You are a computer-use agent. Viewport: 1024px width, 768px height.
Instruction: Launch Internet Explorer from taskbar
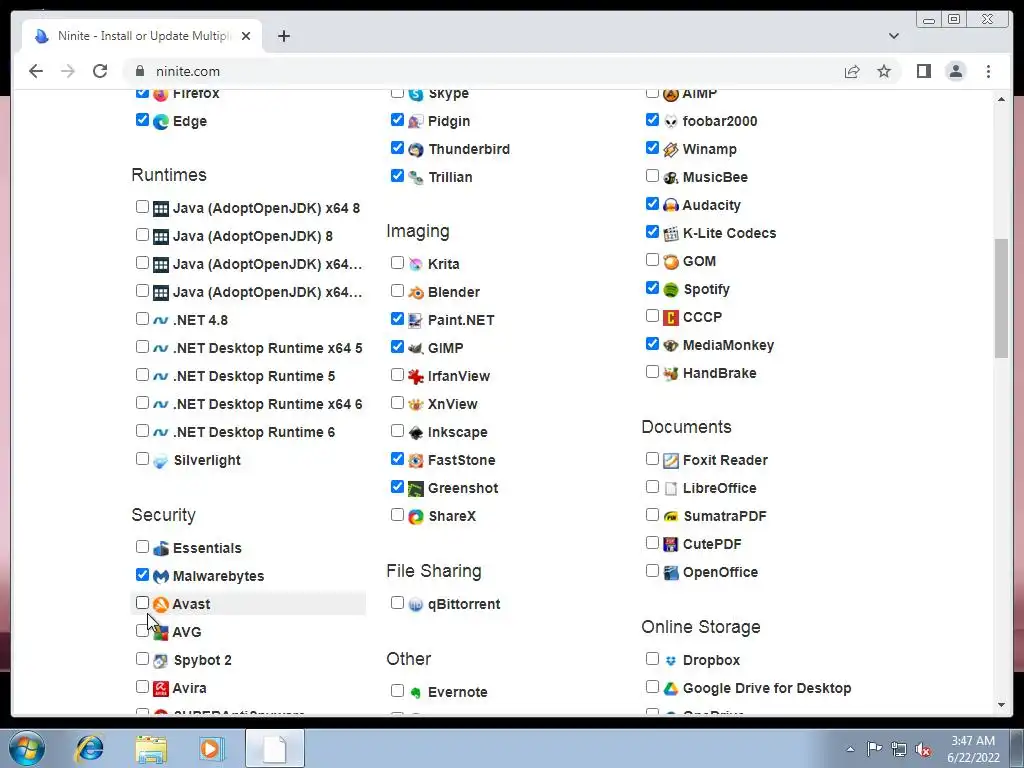(x=89, y=748)
